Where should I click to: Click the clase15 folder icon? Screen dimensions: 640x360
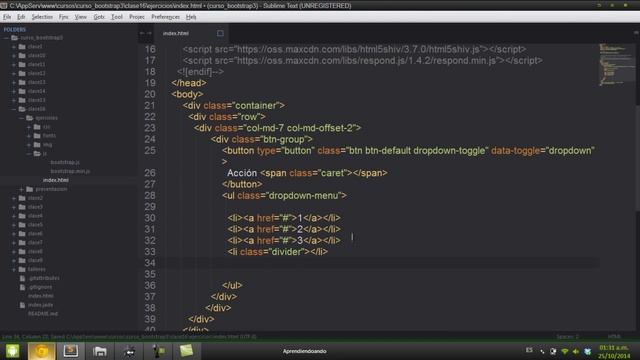pyautogui.click(x=22, y=100)
